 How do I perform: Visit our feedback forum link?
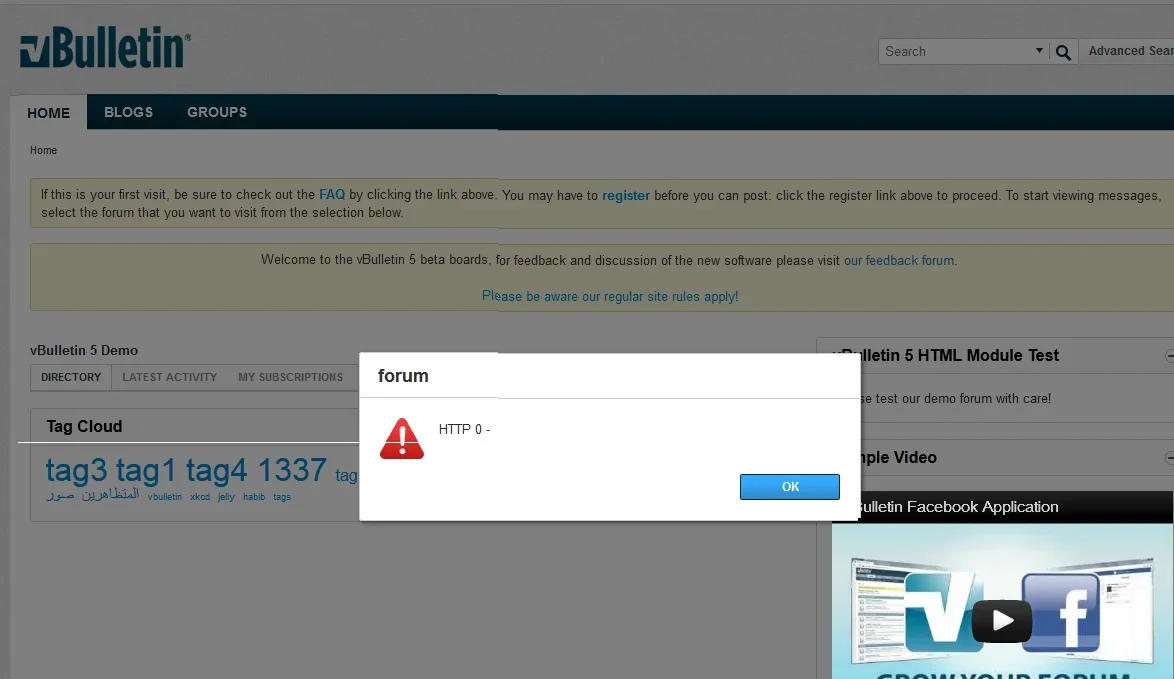click(898, 261)
